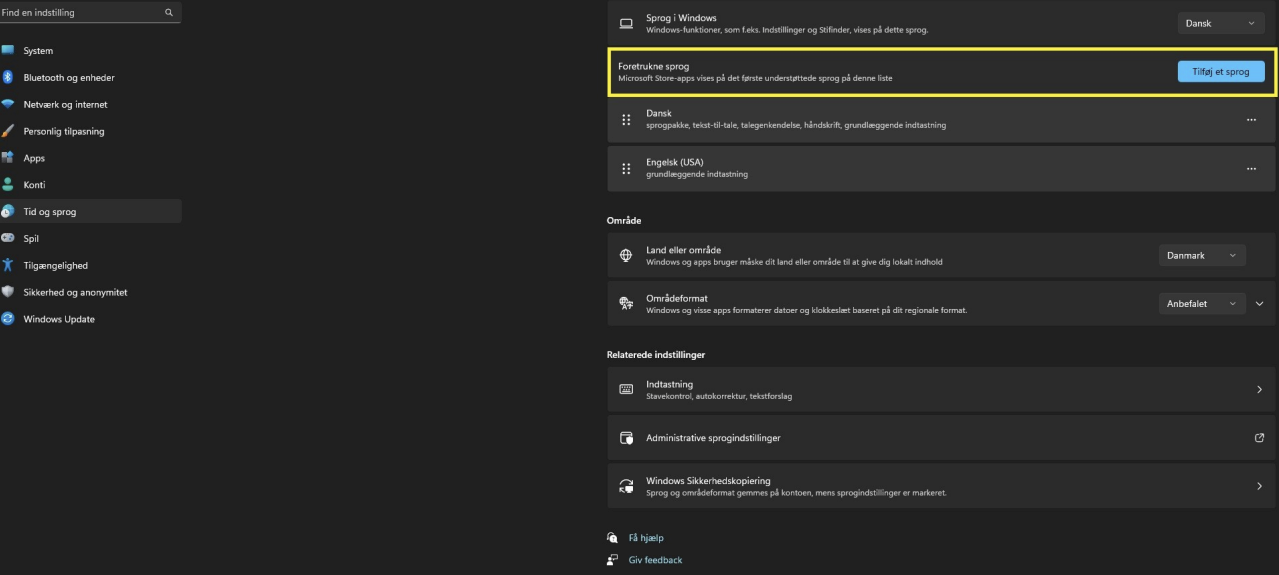Image resolution: width=1279 pixels, height=575 pixels.
Task: Select Personlig tilpasning in sidebar
Action: 91,131
